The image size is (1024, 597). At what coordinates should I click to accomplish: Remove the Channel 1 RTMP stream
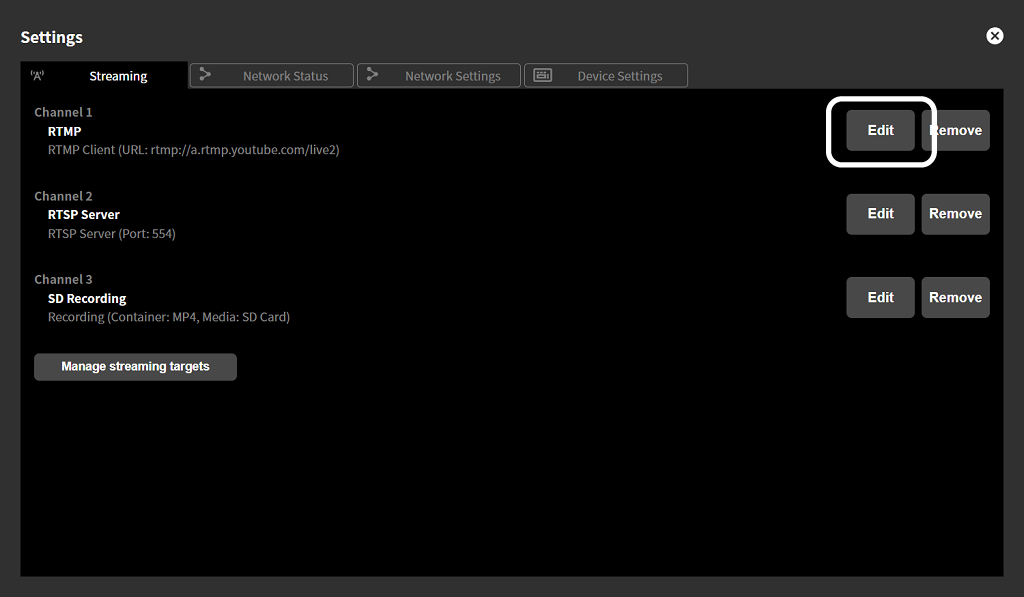[x=955, y=130]
